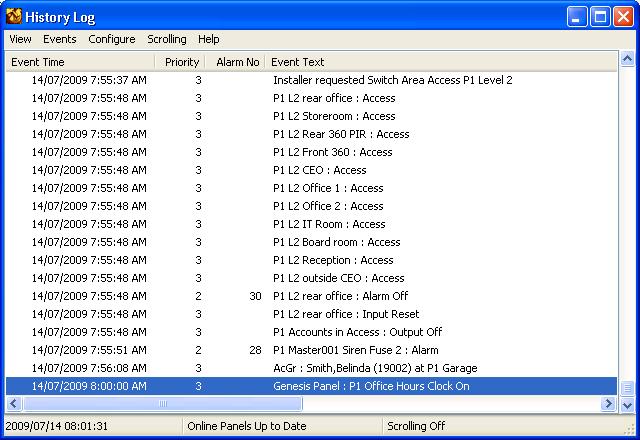
Task: Click 'Online Panels Up to Date' status
Action: (247, 426)
